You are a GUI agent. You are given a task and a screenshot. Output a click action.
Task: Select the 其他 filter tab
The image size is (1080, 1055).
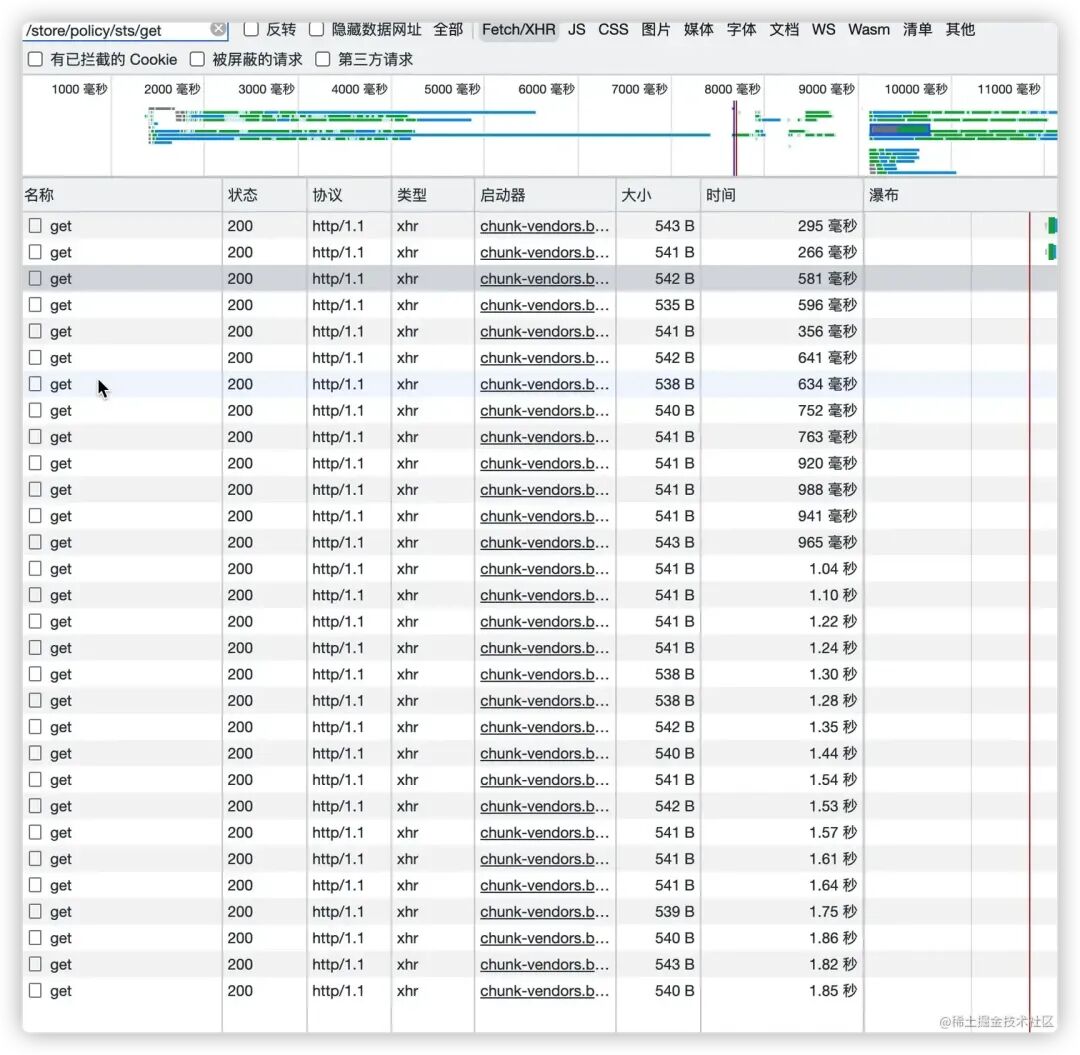[x=960, y=30]
